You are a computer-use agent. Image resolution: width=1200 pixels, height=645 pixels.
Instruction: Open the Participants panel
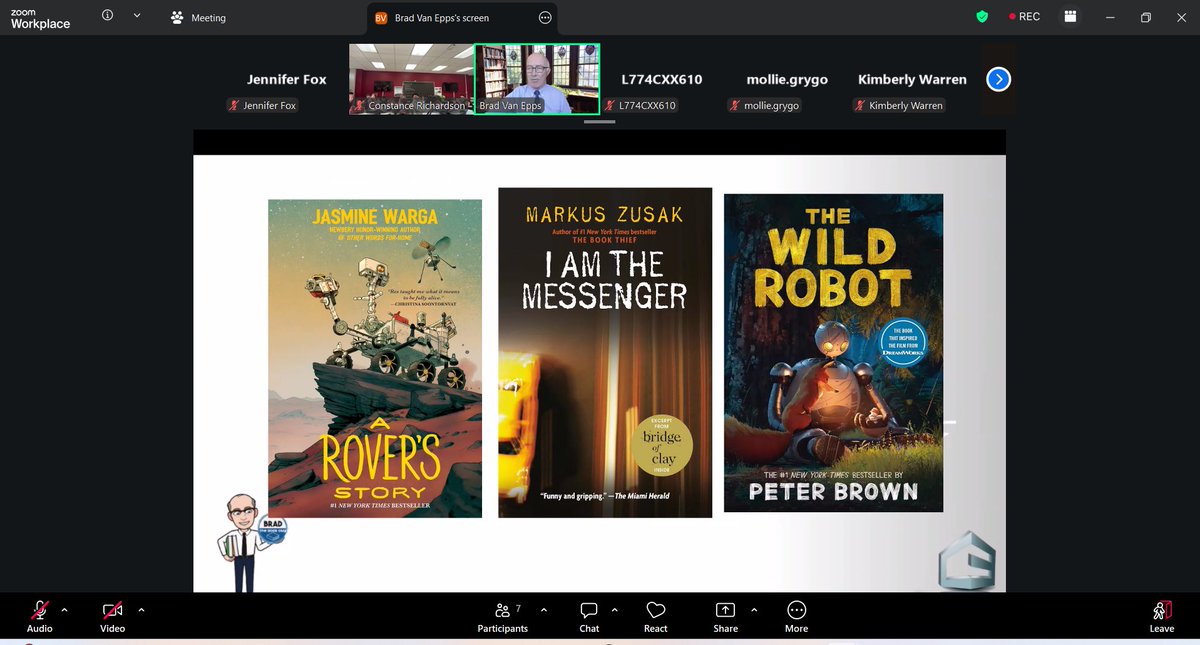[x=502, y=616]
